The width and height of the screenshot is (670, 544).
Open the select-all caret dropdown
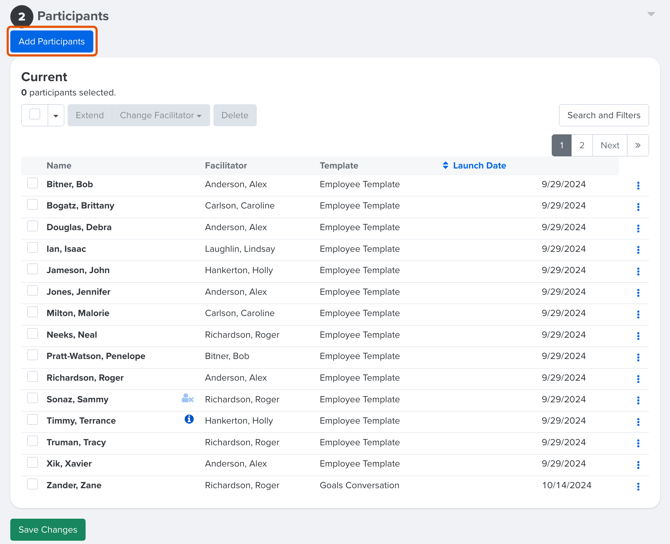click(x=56, y=116)
